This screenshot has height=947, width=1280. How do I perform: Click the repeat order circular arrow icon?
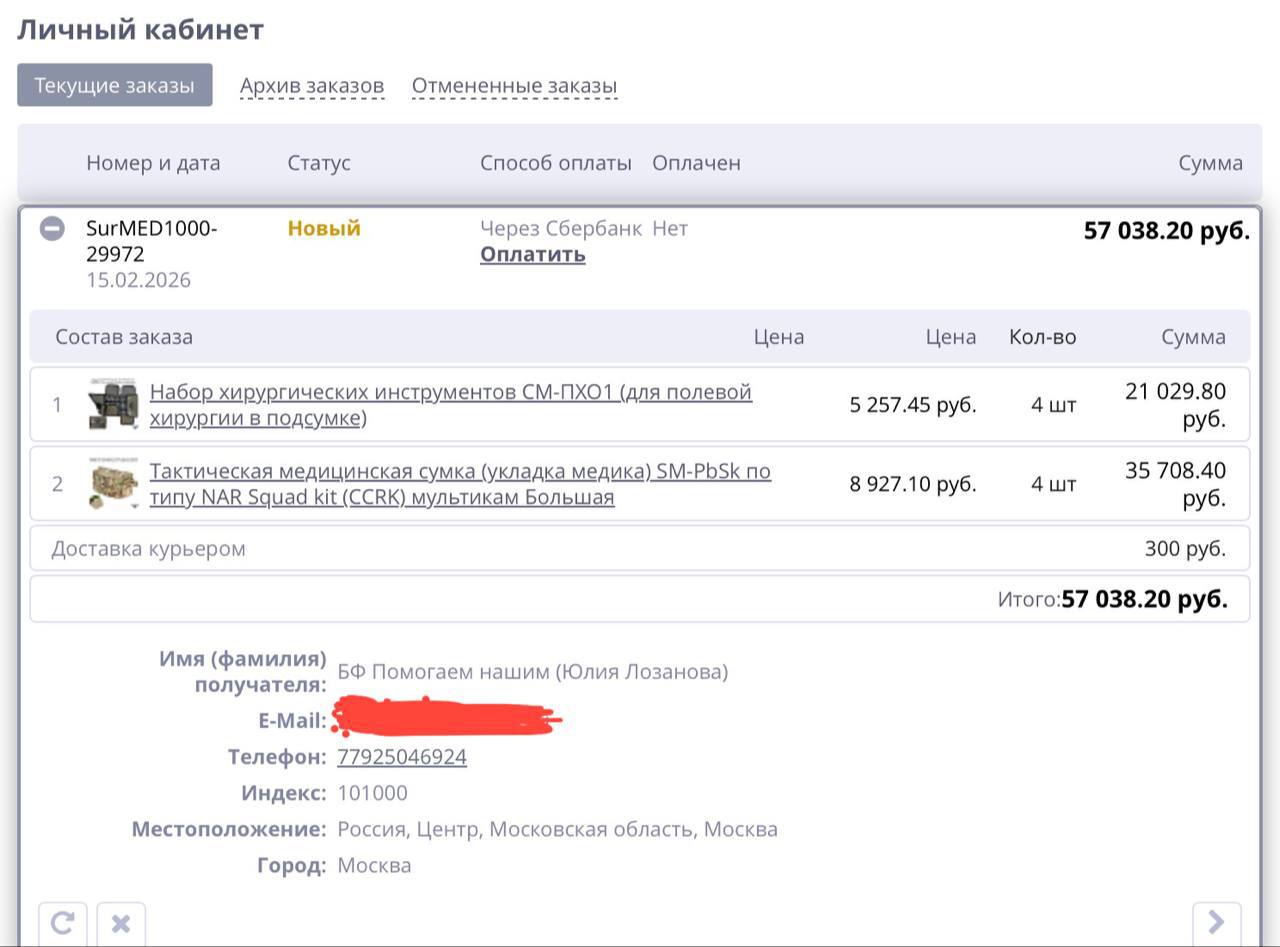point(62,922)
